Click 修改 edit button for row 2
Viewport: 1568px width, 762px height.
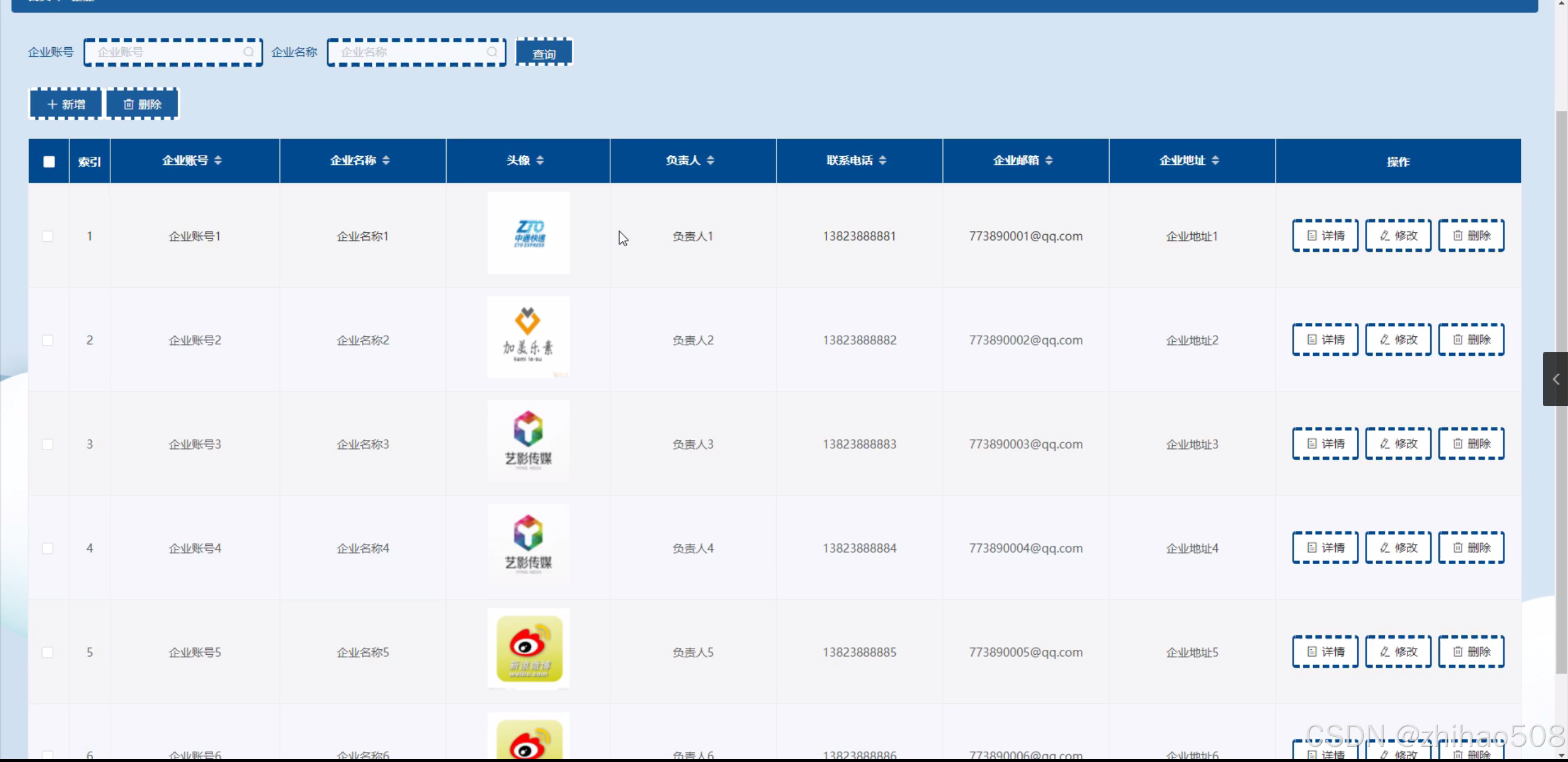pyautogui.click(x=1398, y=340)
